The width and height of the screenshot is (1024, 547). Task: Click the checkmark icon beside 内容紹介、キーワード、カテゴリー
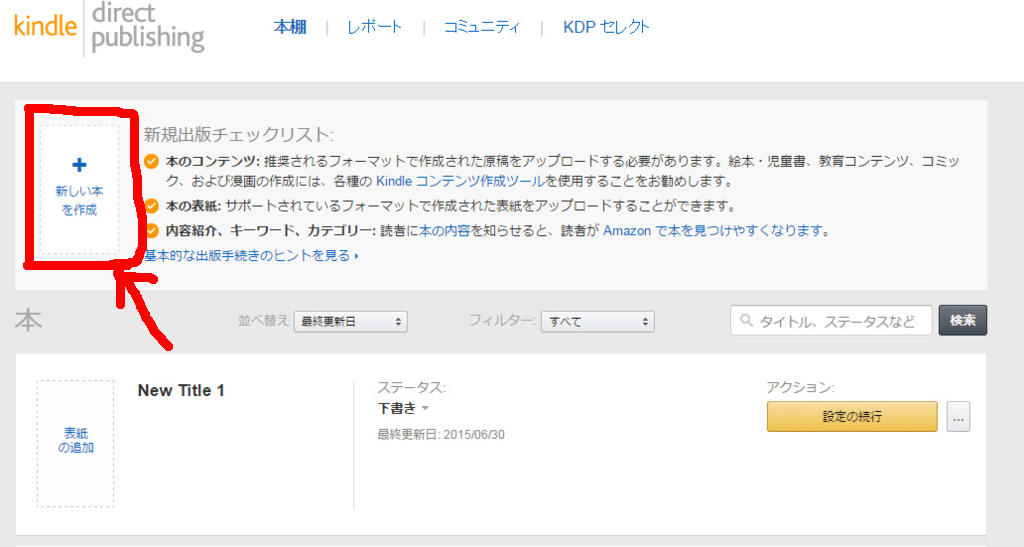(152, 230)
